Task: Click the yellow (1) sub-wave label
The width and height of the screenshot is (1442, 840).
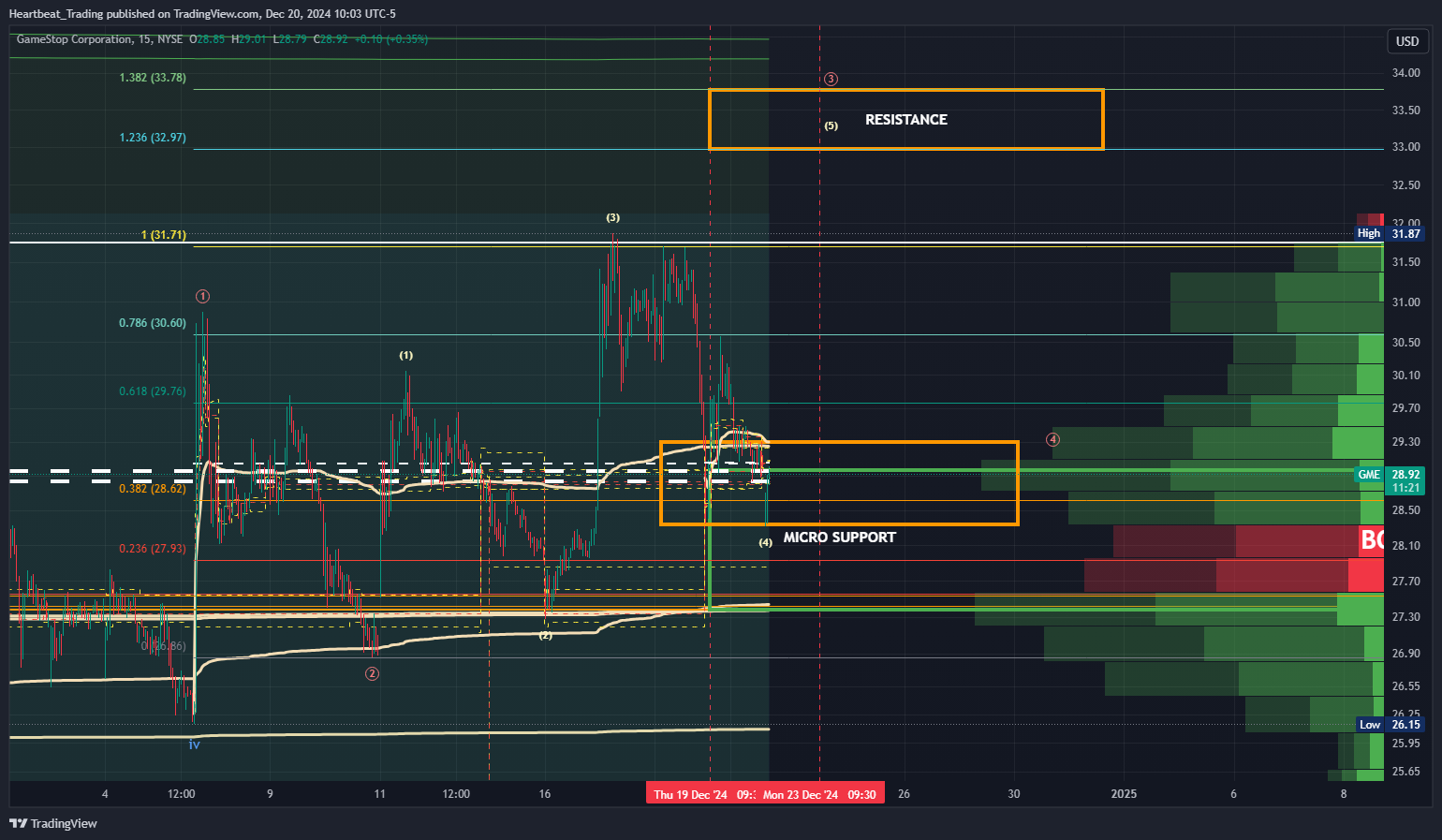Action: coord(405,355)
